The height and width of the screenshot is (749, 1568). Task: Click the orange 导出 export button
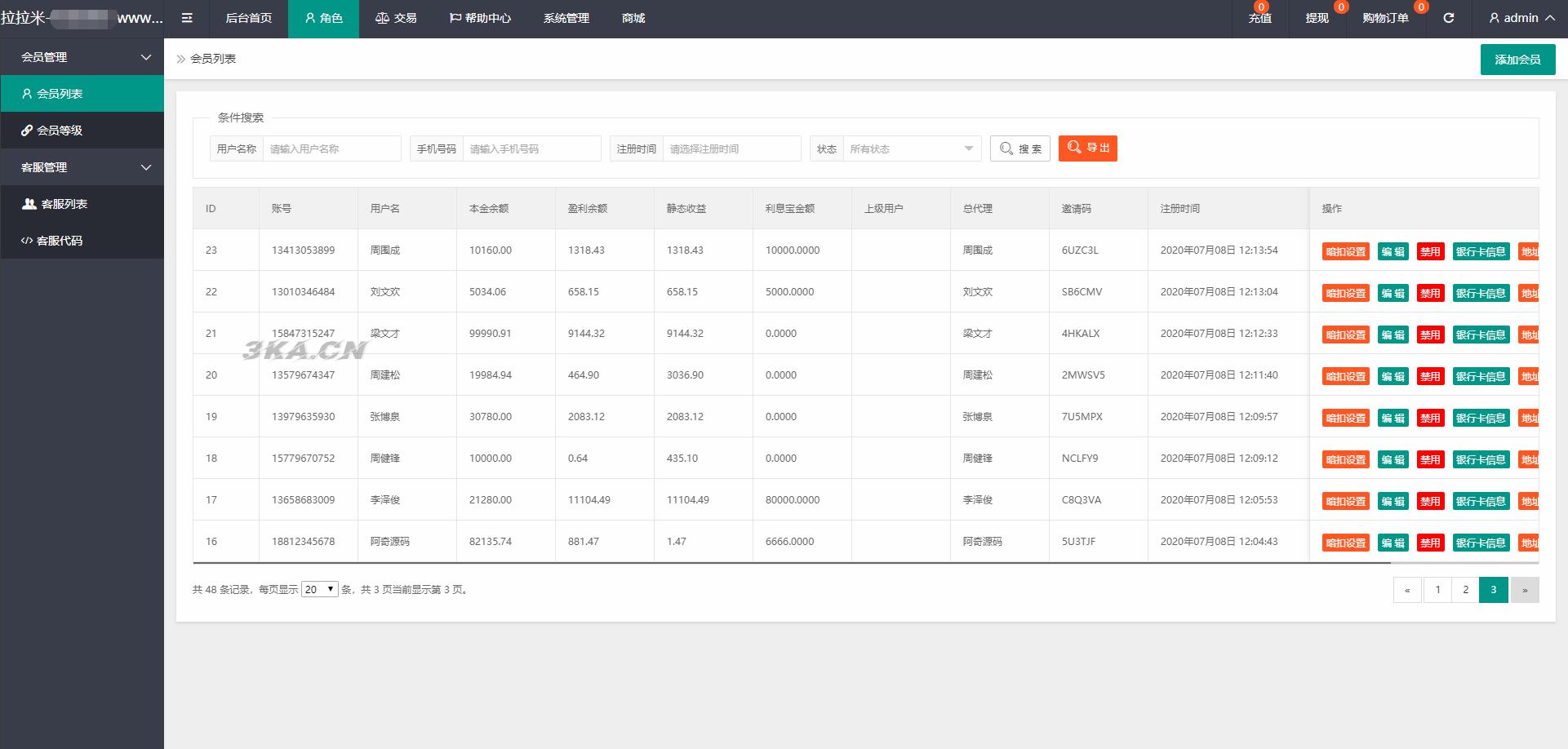coord(1088,148)
